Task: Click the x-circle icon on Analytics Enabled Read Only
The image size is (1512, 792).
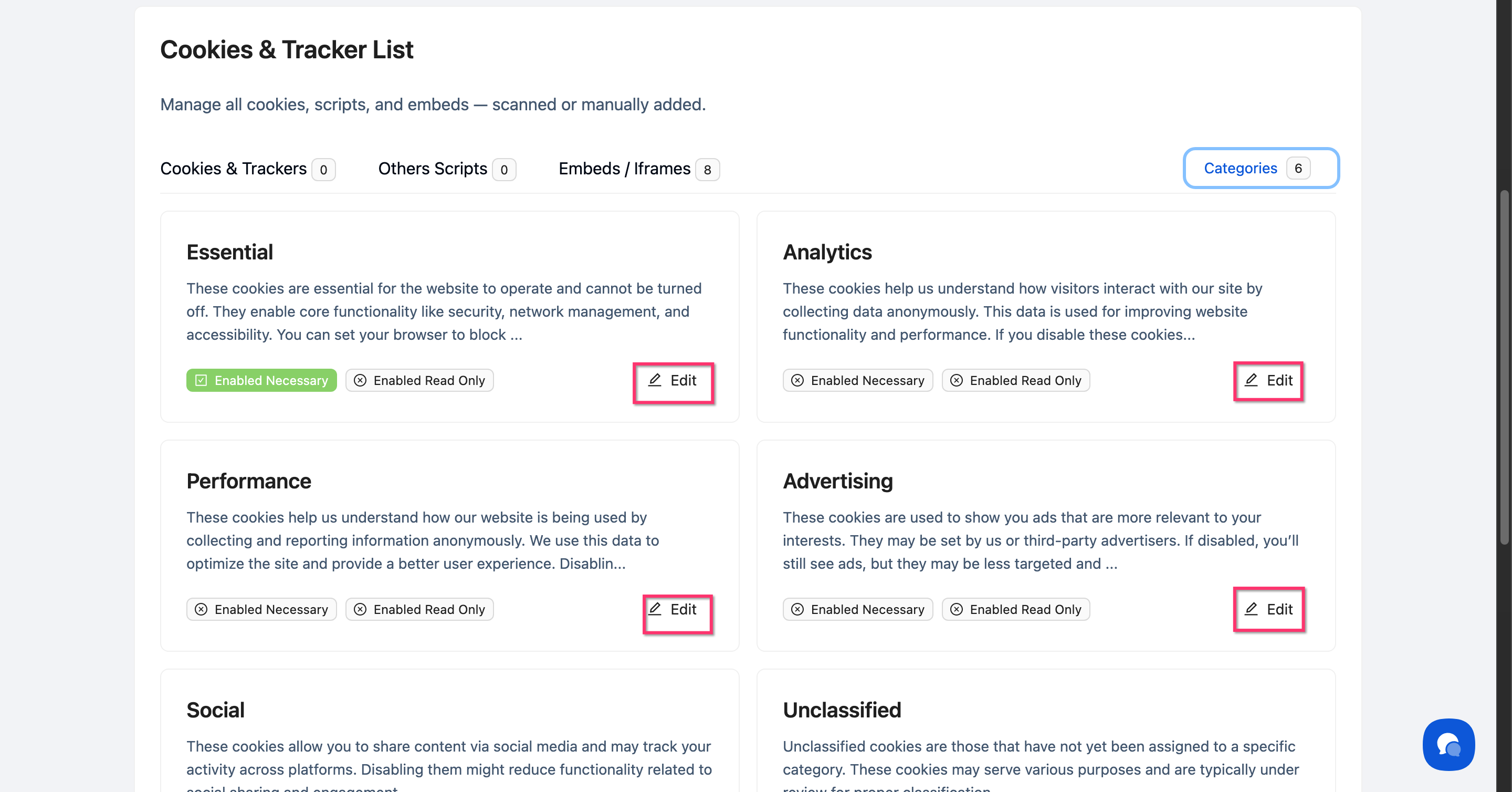Action: 956,380
